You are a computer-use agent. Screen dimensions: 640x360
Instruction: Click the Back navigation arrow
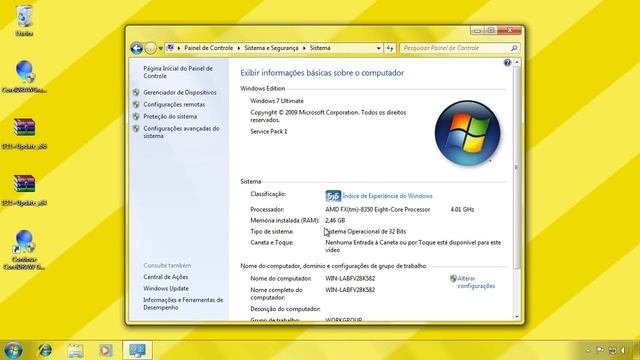(x=136, y=48)
